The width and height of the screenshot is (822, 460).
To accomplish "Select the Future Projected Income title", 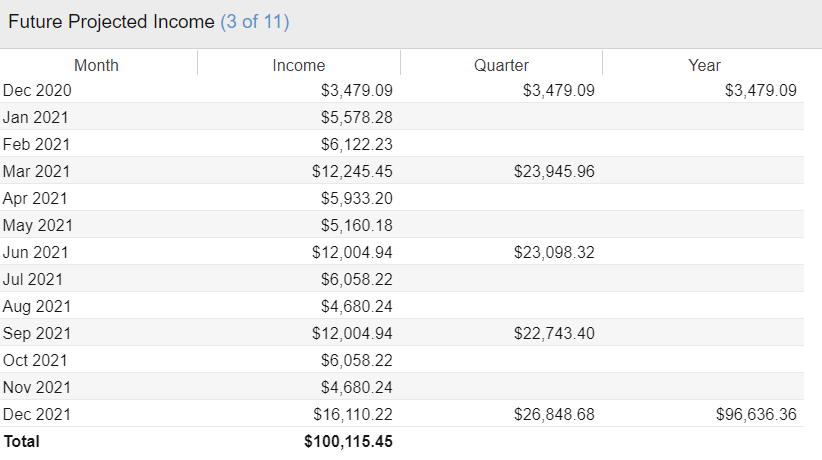I will pyautogui.click(x=111, y=22).
